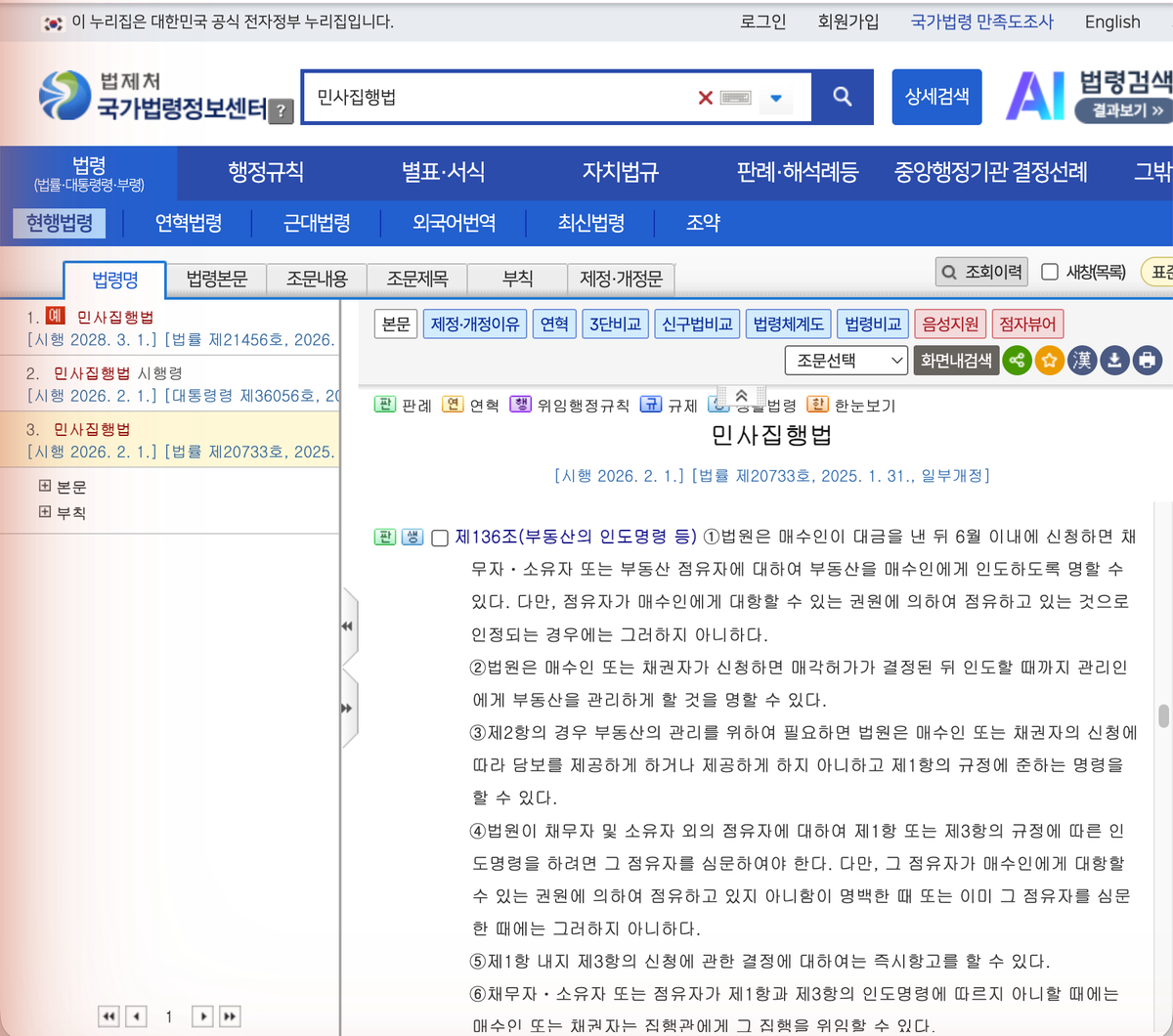Select the 외국어번역 submenu
Viewport: 1173px width, 1036px height.
(454, 223)
